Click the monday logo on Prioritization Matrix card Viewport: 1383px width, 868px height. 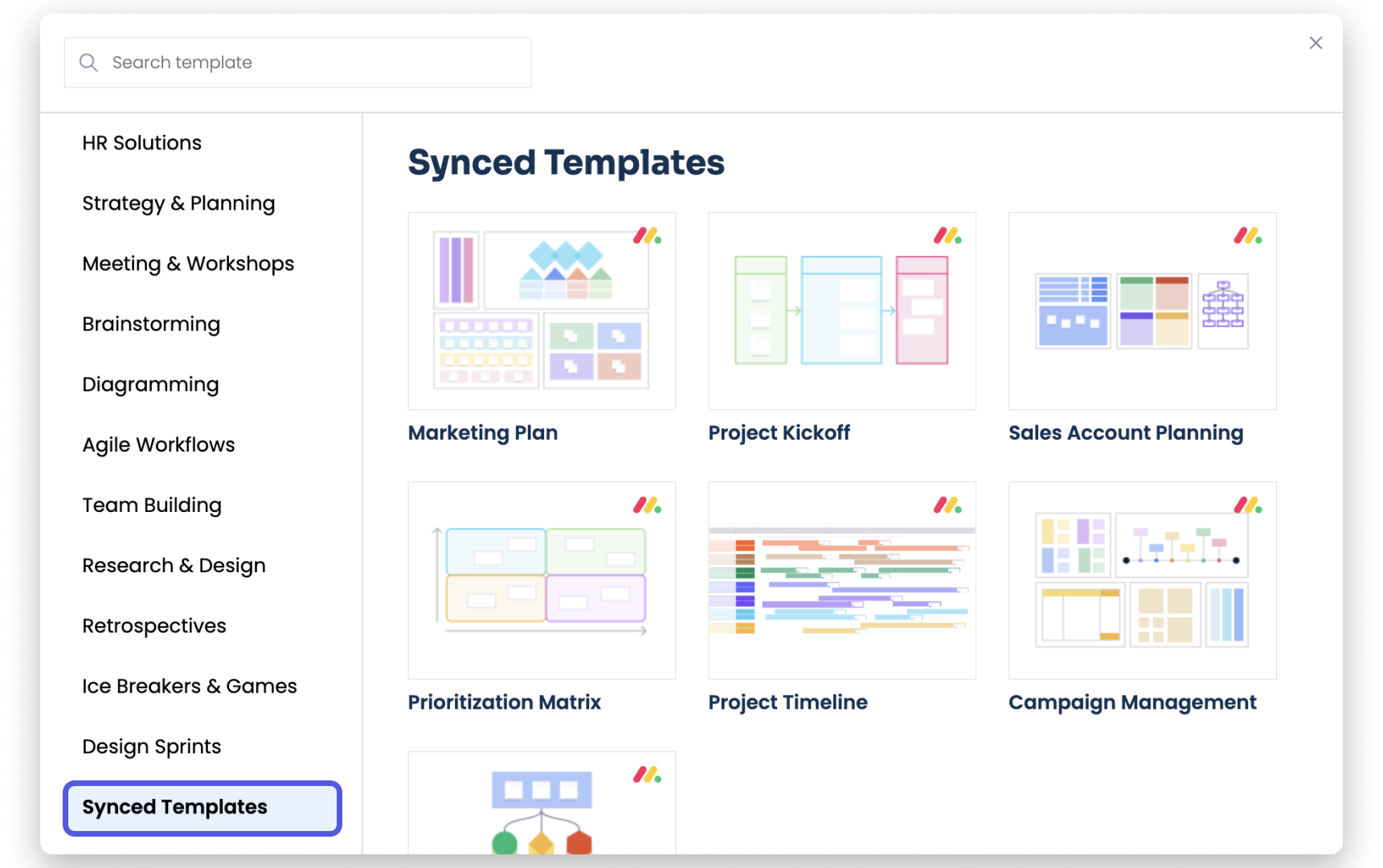tap(647, 506)
